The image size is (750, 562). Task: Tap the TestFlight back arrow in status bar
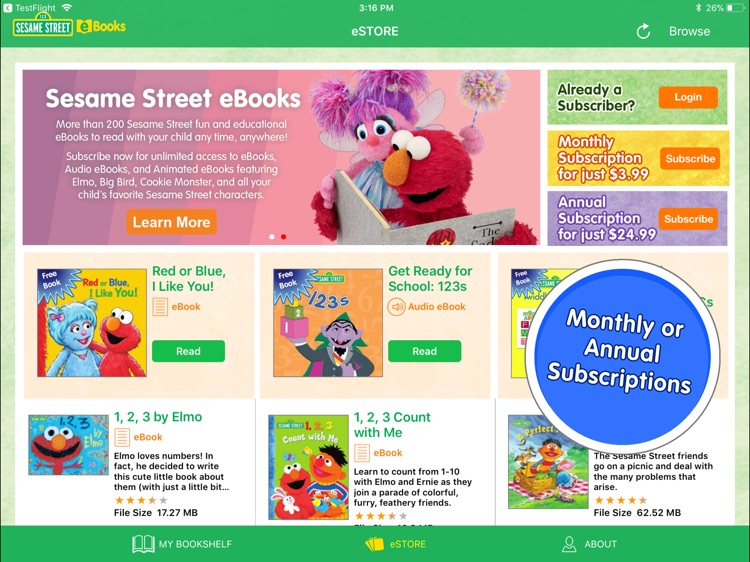(7, 8)
